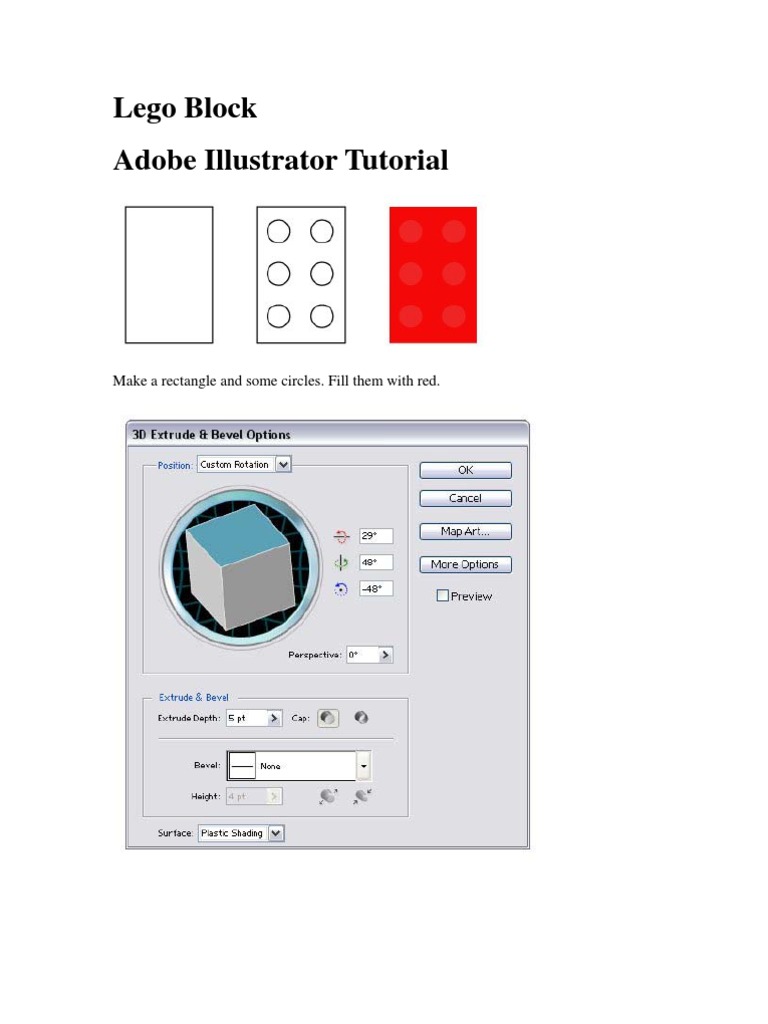768x1024 pixels.
Task: Click the red X-axis rotation icon
Action: [x=341, y=537]
